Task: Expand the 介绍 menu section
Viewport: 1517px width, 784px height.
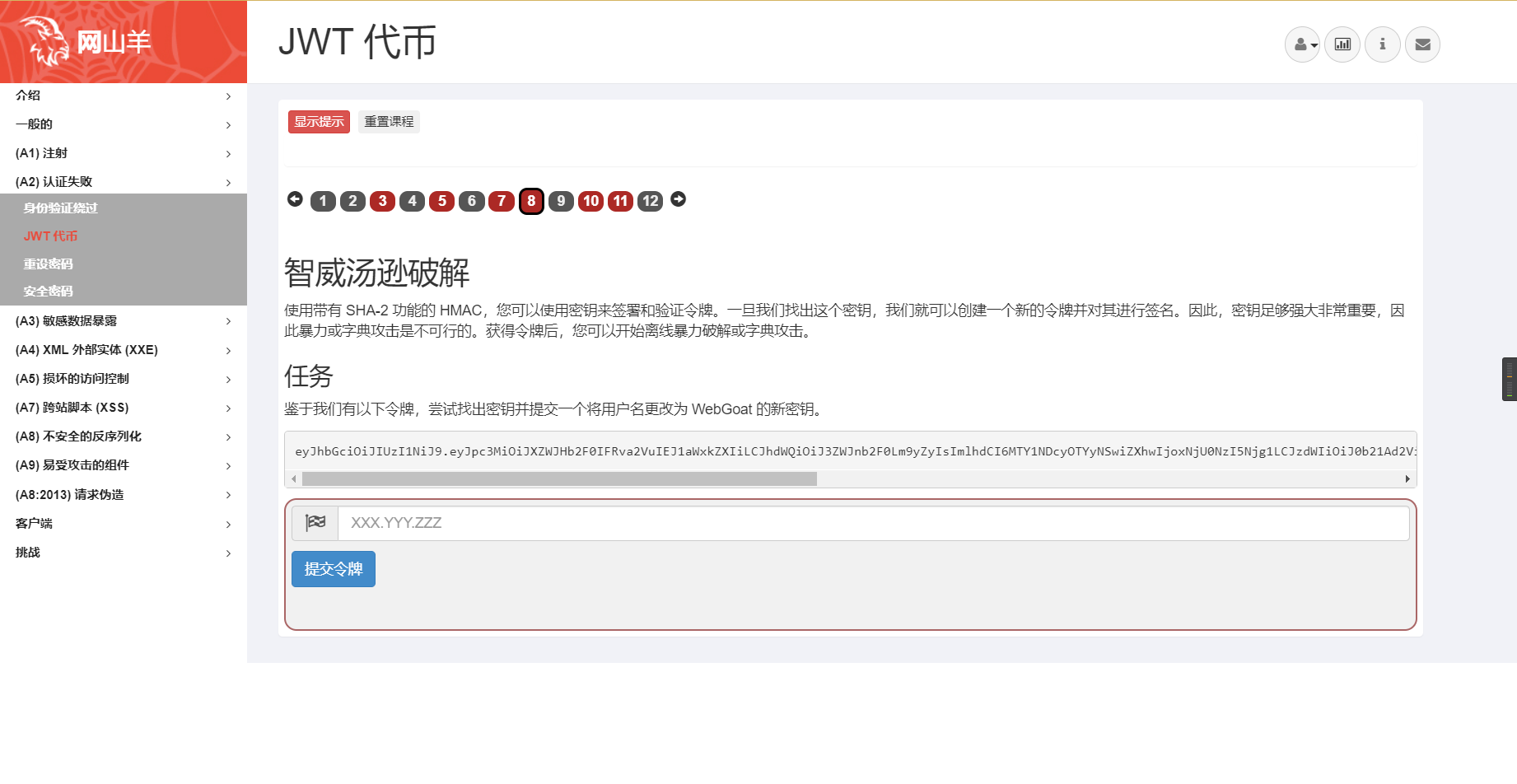Action: coord(124,96)
